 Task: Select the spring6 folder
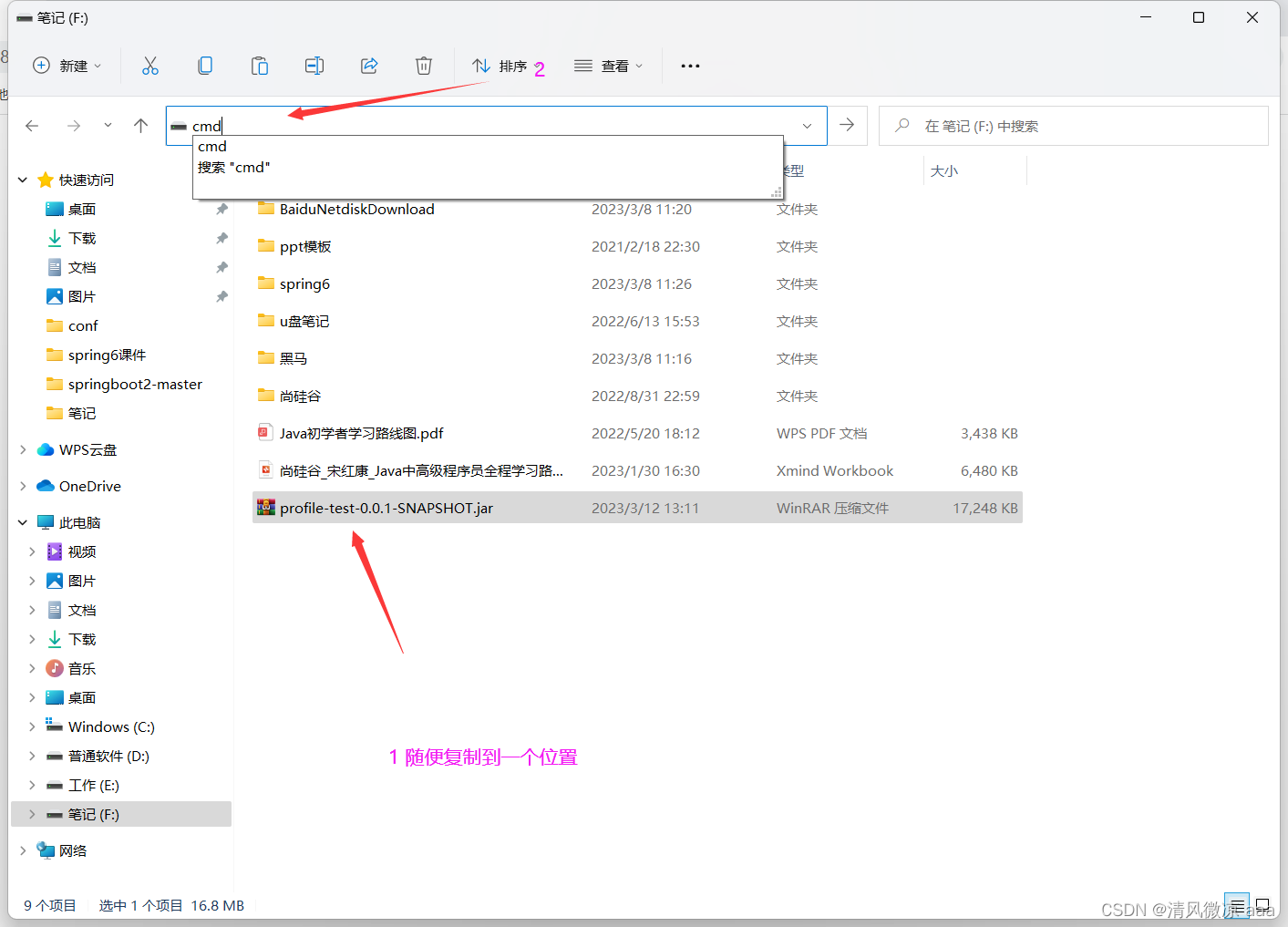click(304, 283)
